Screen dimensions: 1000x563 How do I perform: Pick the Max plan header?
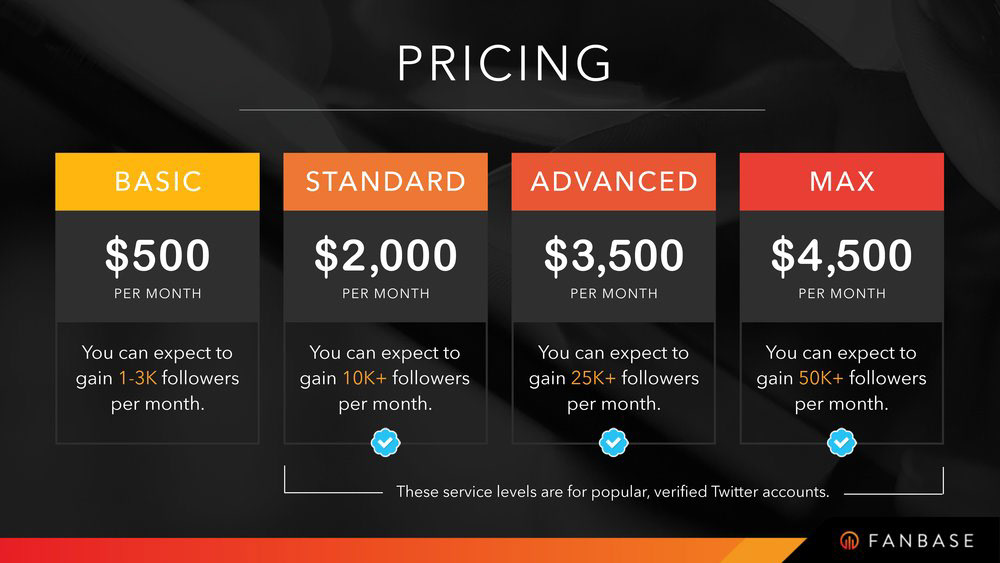click(841, 182)
